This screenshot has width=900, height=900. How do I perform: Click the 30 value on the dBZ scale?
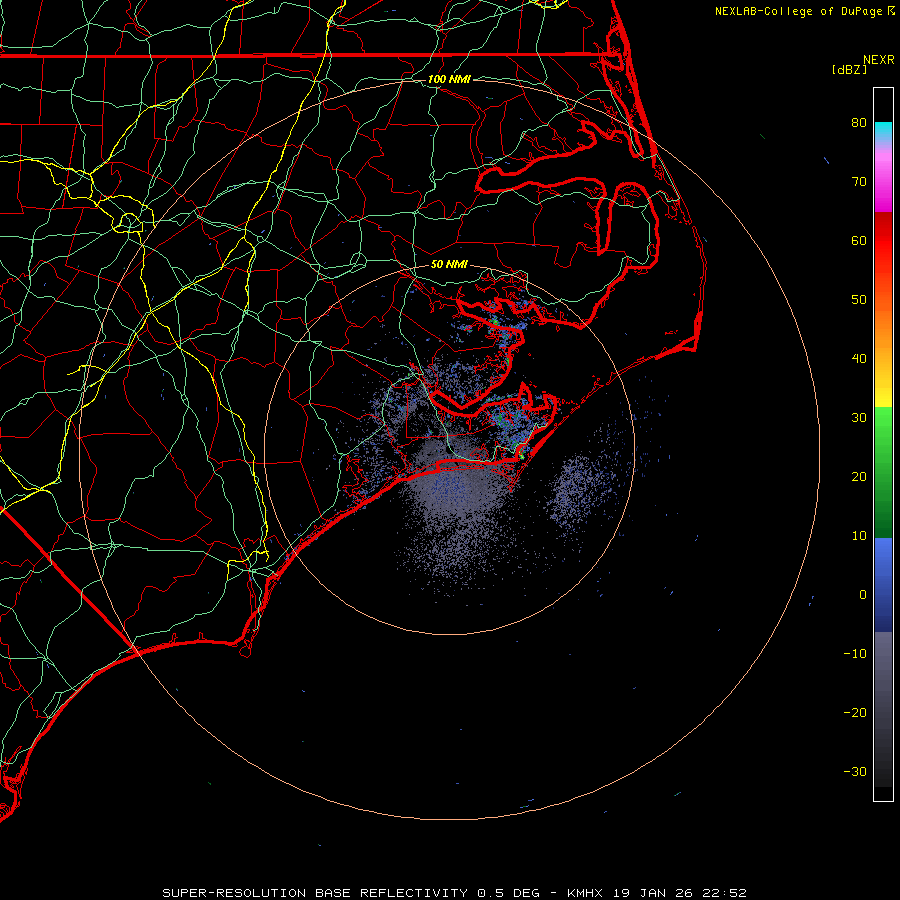[859, 418]
